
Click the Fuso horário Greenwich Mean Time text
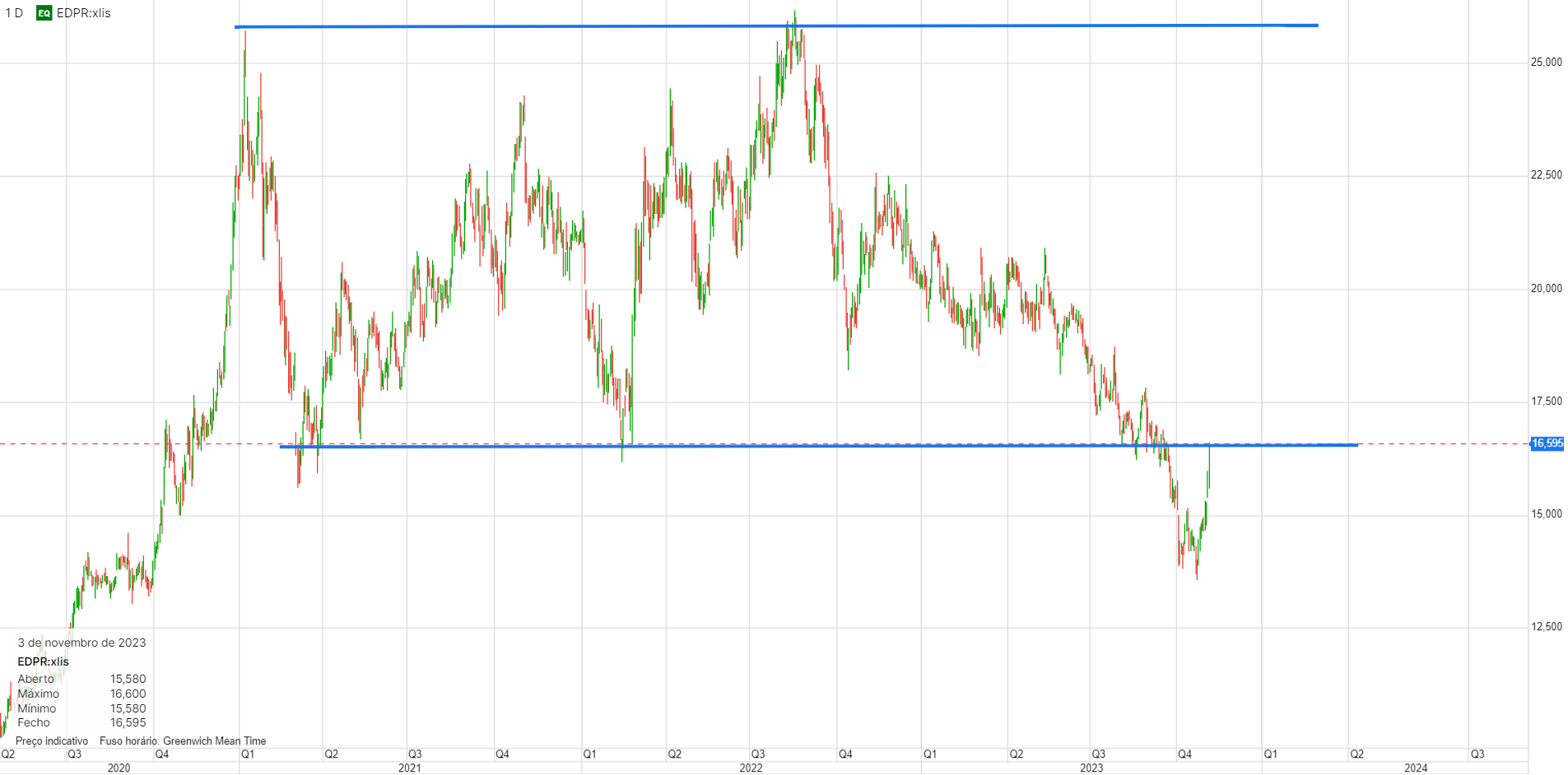click(x=183, y=741)
